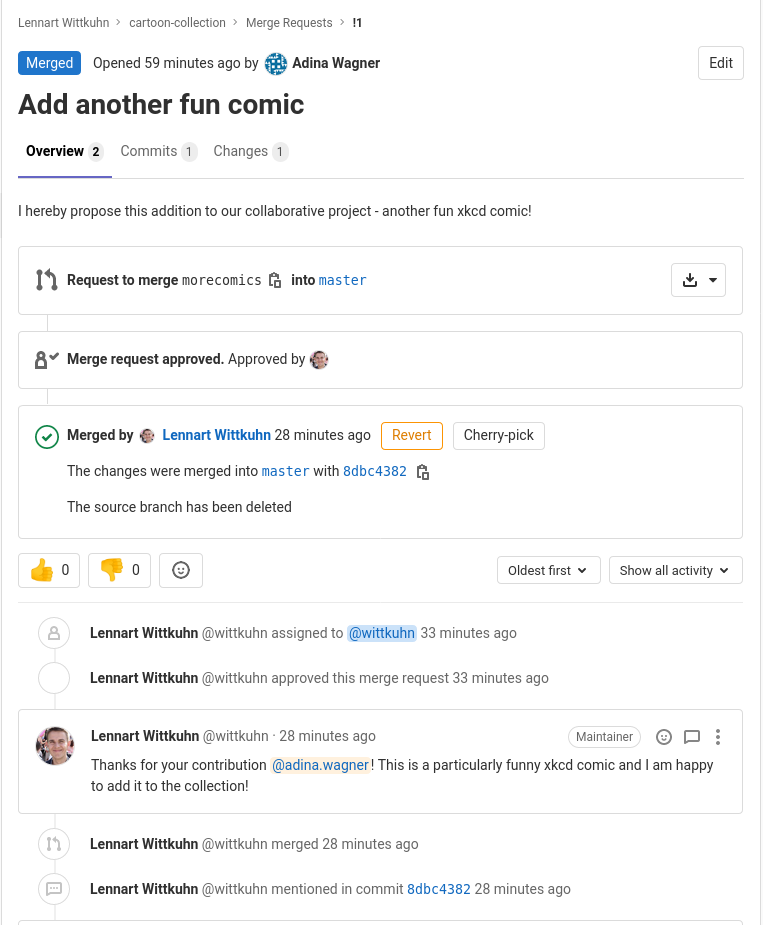The width and height of the screenshot is (763, 925).
Task: Open Adina Wagner's author profile
Action: pyautogui.click(x=335, y=63)
